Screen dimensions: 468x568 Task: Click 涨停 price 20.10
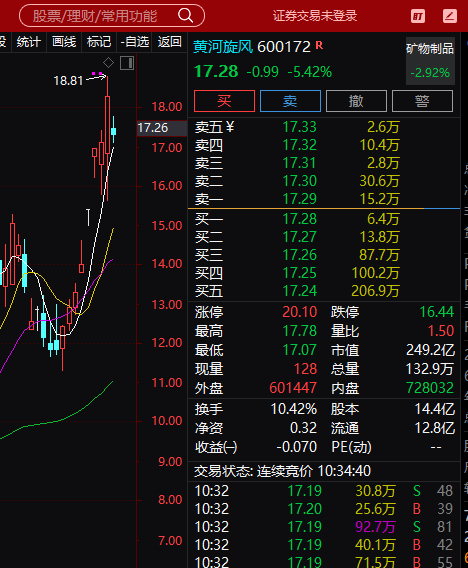pos(300,312)
